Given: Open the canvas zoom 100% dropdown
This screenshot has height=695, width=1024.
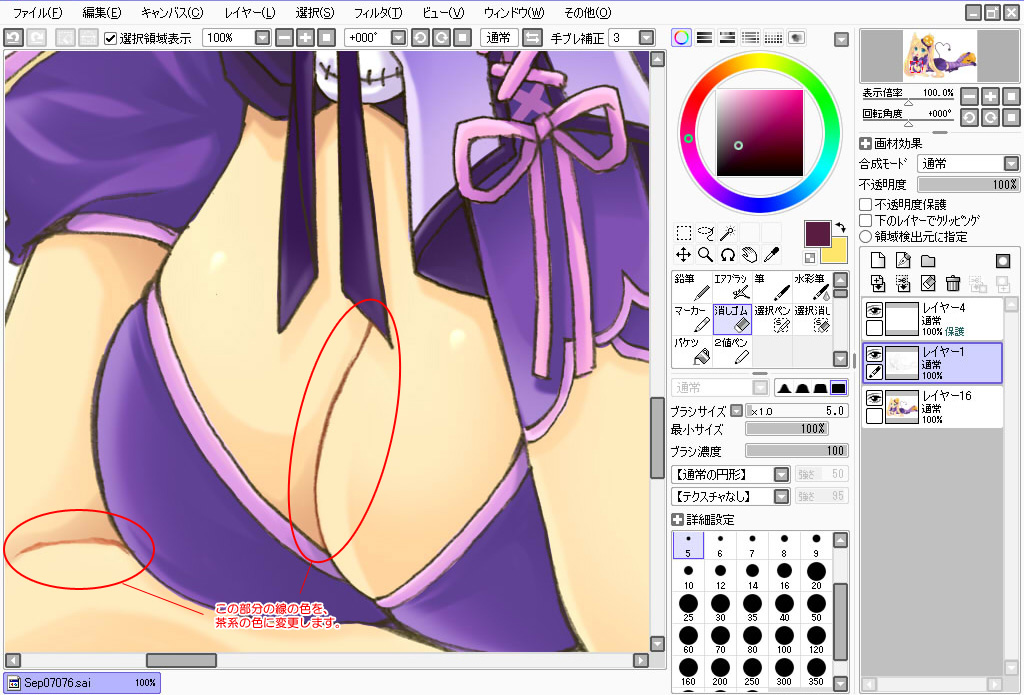Looking at the screenshot, I should tap(263, 38).
